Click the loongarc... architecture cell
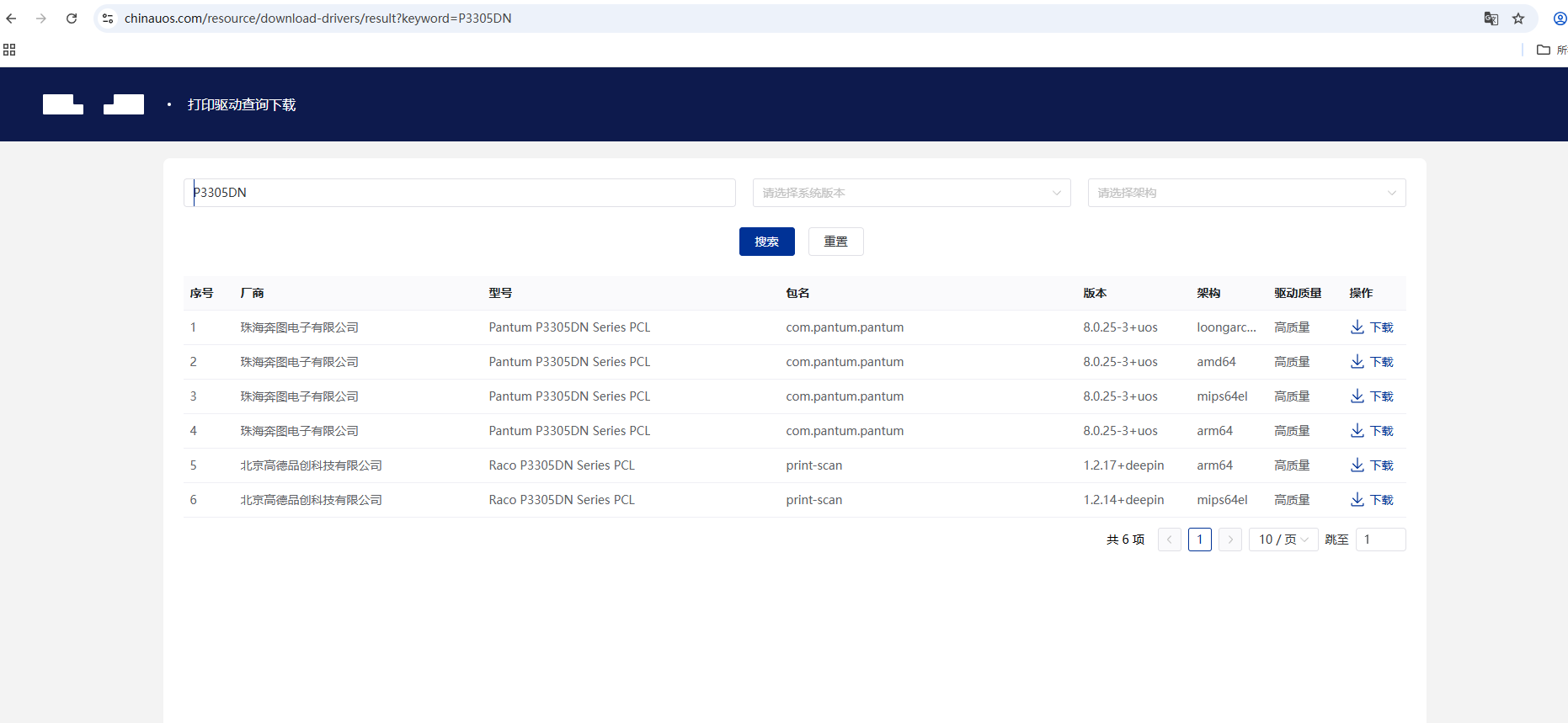The width and height of the screenshot is (1568, 723). tap(1227, 327)
